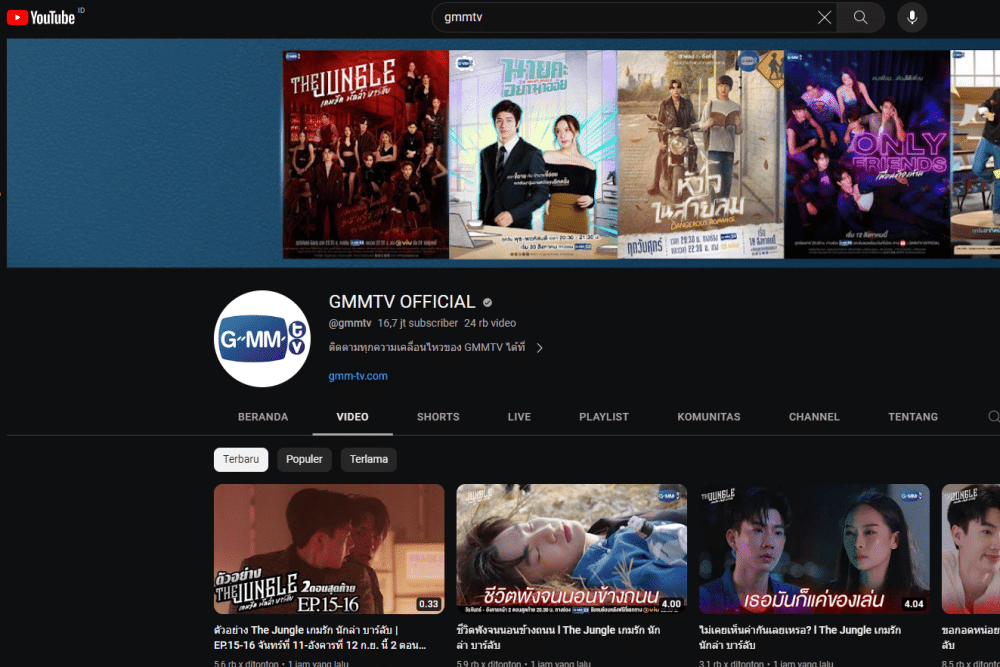Go to the TENTANG tab
Screen dimensions: 1000x667
pos(912,417)
